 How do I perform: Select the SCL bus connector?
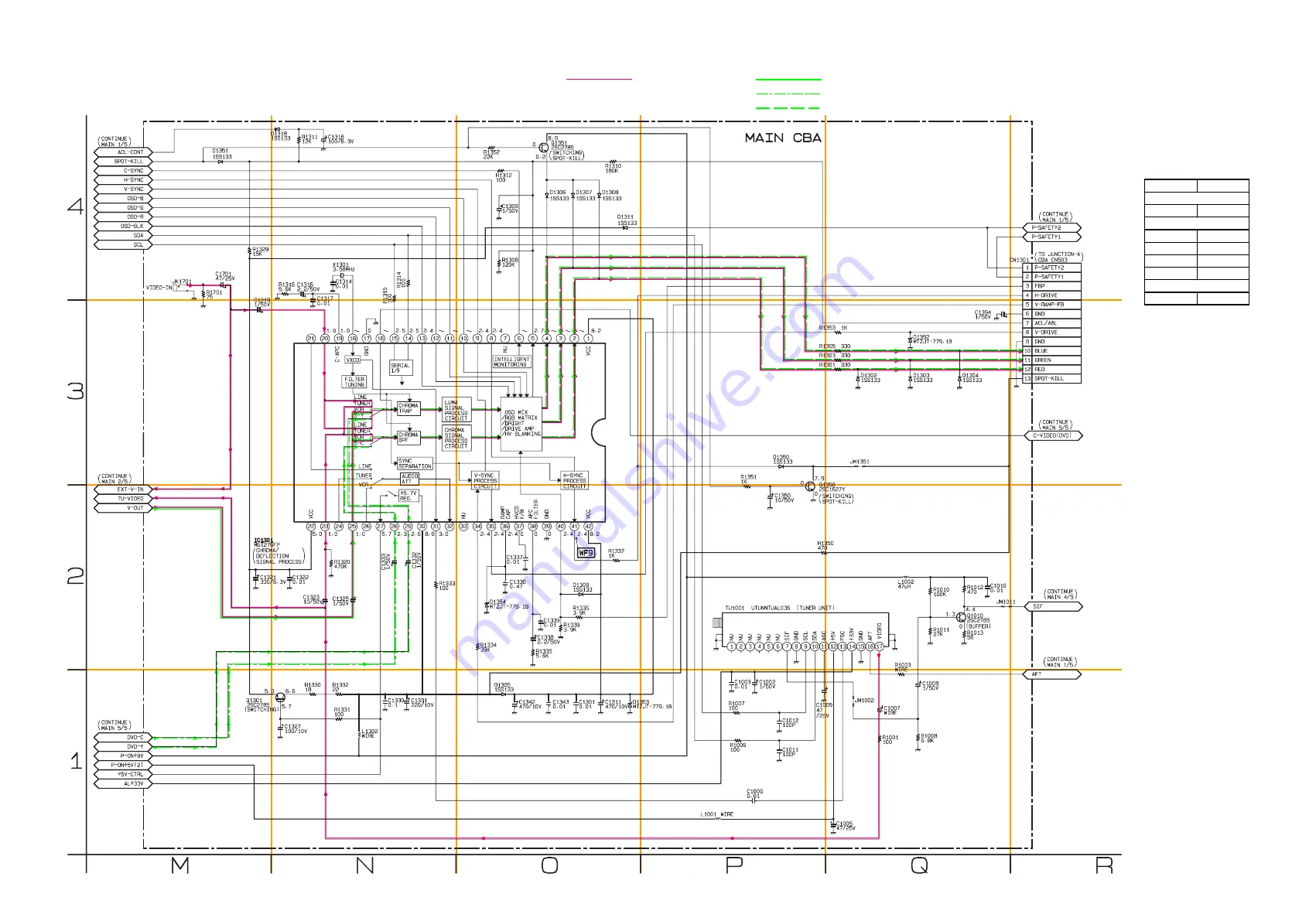click(124, 245)
